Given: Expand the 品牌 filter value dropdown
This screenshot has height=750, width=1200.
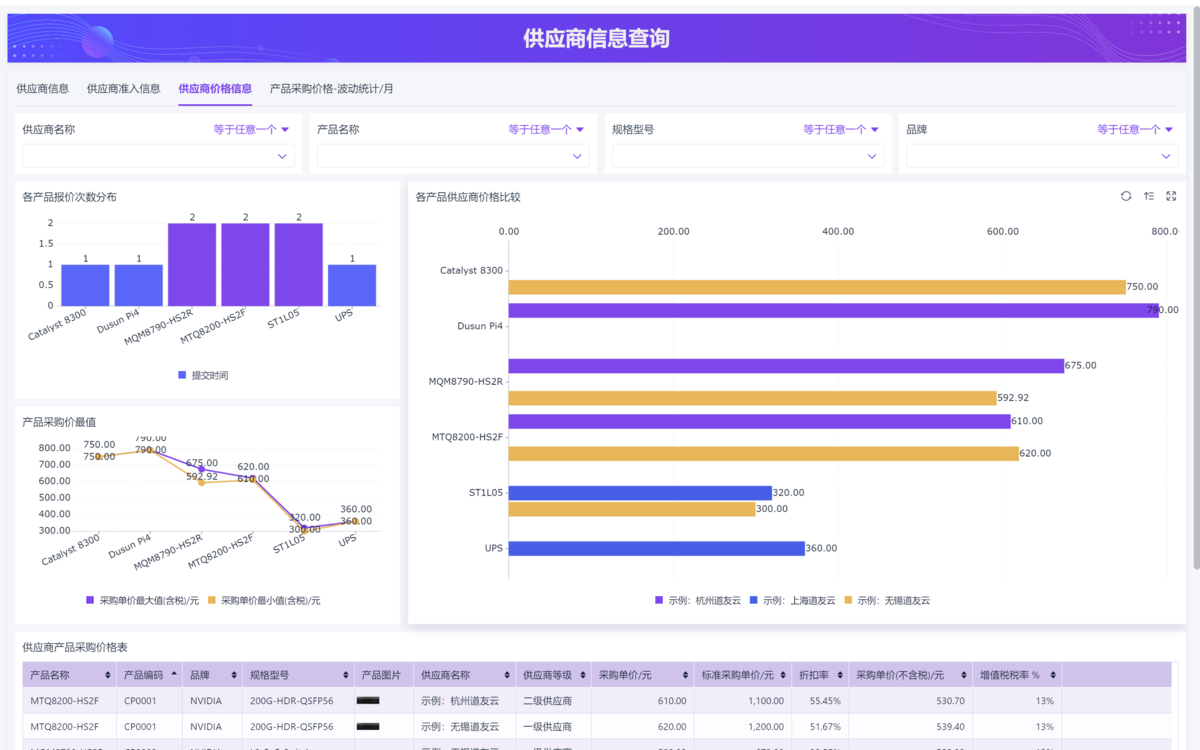Looking at the screenshot, I should point(1041,156).
